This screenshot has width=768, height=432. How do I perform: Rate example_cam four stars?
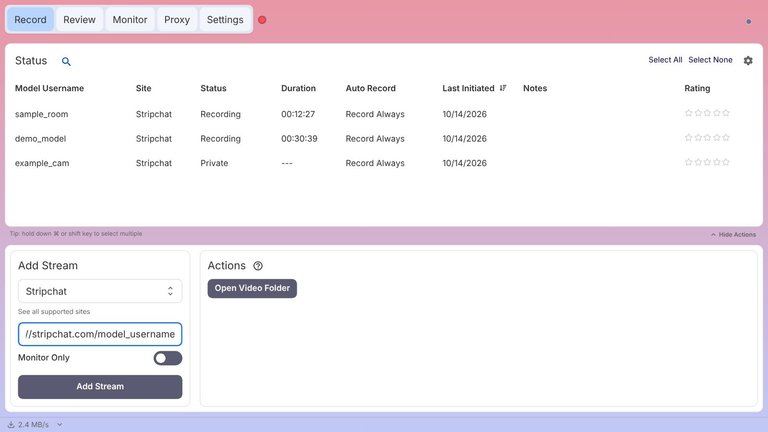[x=717, y=162]
